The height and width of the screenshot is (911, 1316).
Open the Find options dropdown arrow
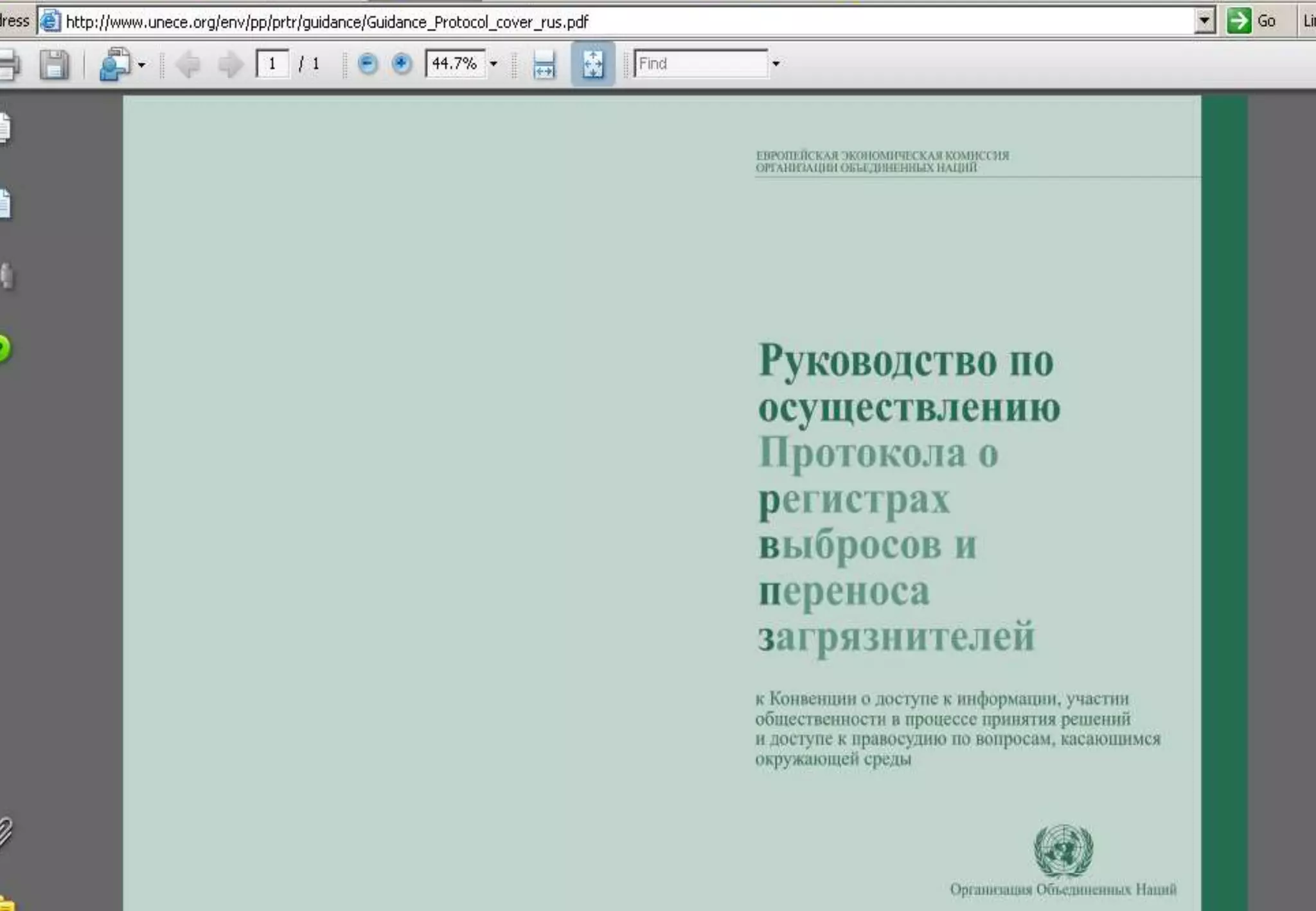tap(776, 64)
